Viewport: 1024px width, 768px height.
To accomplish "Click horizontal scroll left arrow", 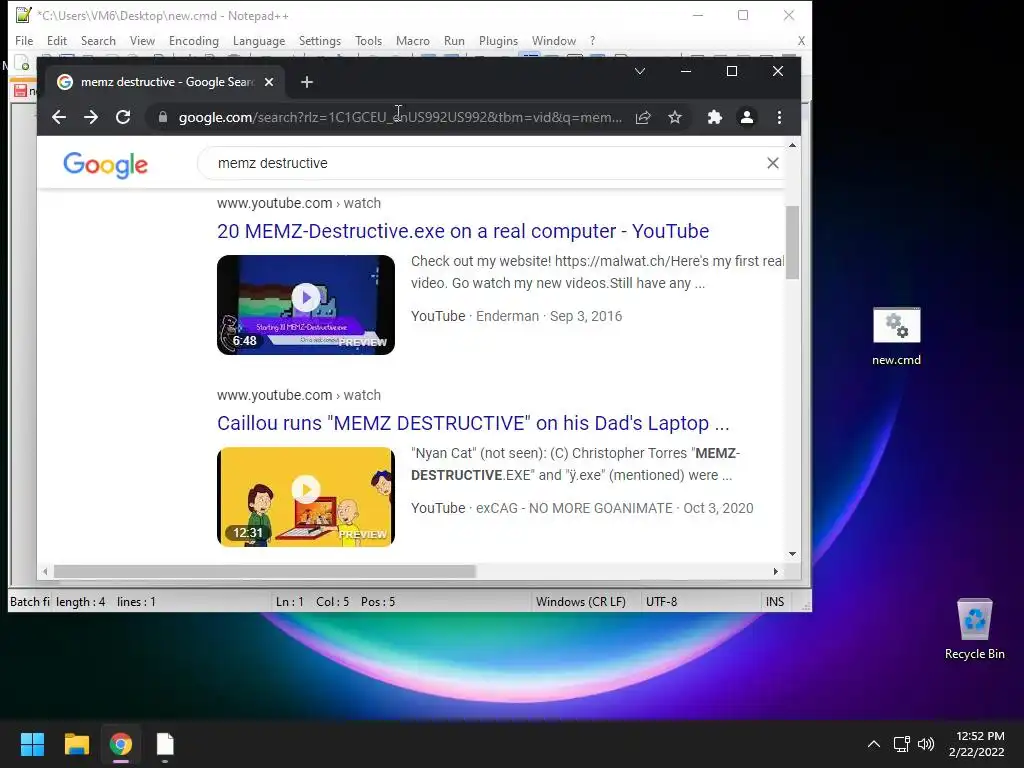I will [x=44, y=571].
